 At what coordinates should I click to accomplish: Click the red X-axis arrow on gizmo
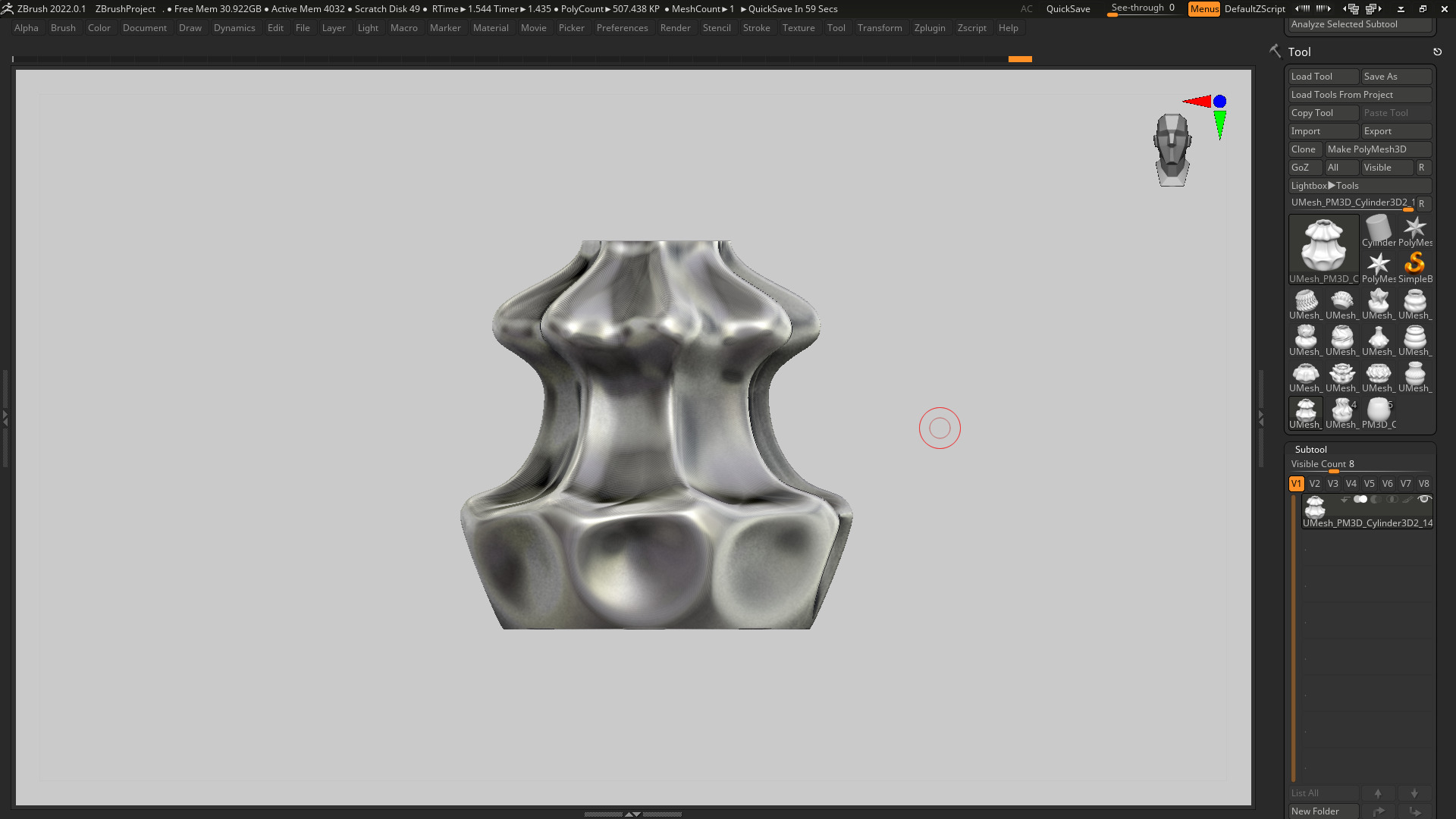(x=1197, y=101)
